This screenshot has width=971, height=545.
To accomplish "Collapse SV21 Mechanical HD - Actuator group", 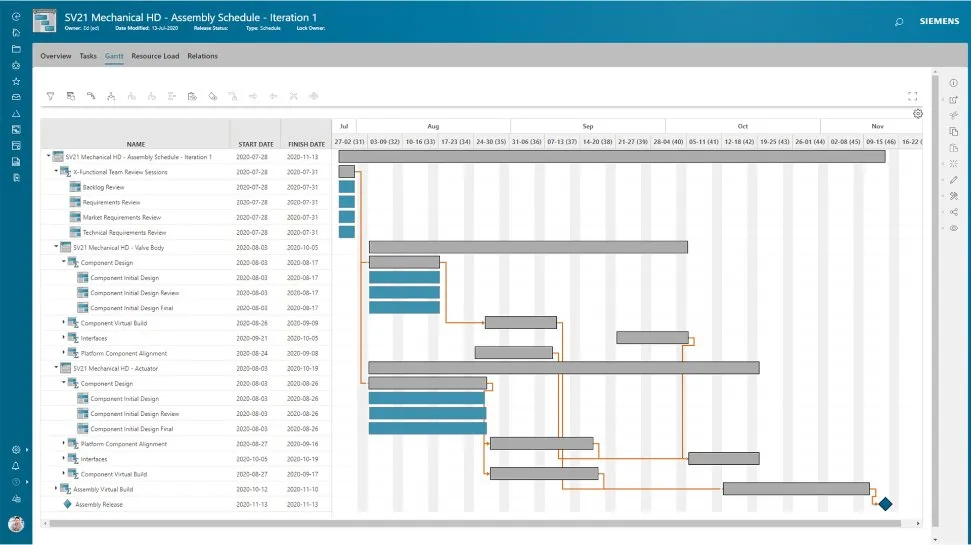I will [48, 368].
